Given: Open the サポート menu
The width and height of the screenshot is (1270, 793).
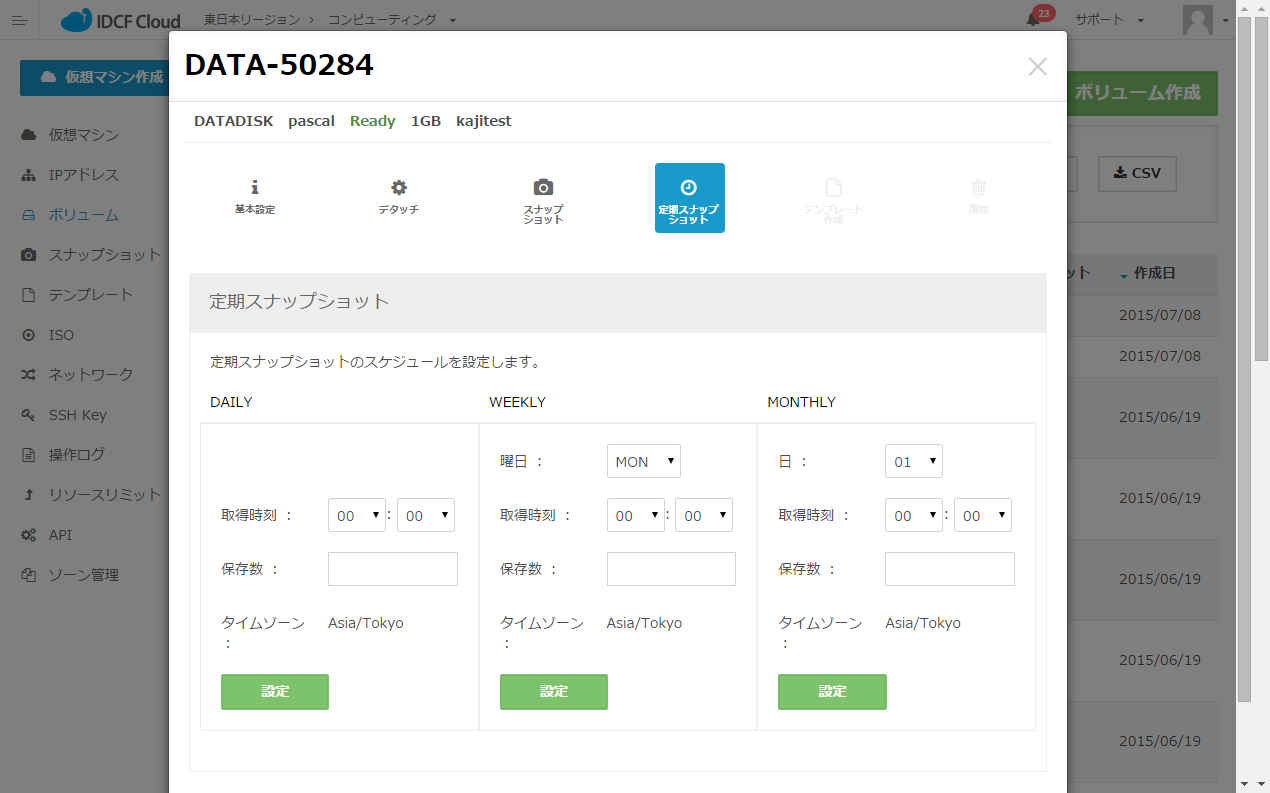Looking at the screenshot, I should (x=1110, y=20).
